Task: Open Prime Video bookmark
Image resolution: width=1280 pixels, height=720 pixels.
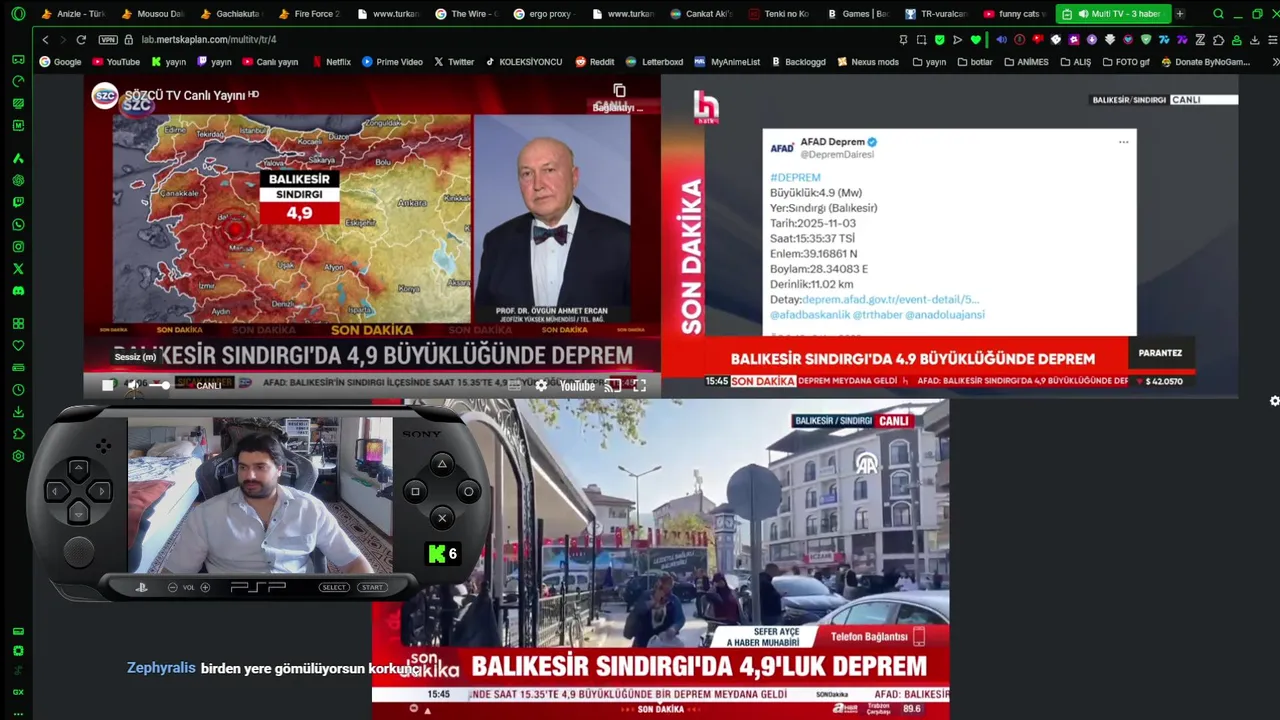Action: [392, 62]
